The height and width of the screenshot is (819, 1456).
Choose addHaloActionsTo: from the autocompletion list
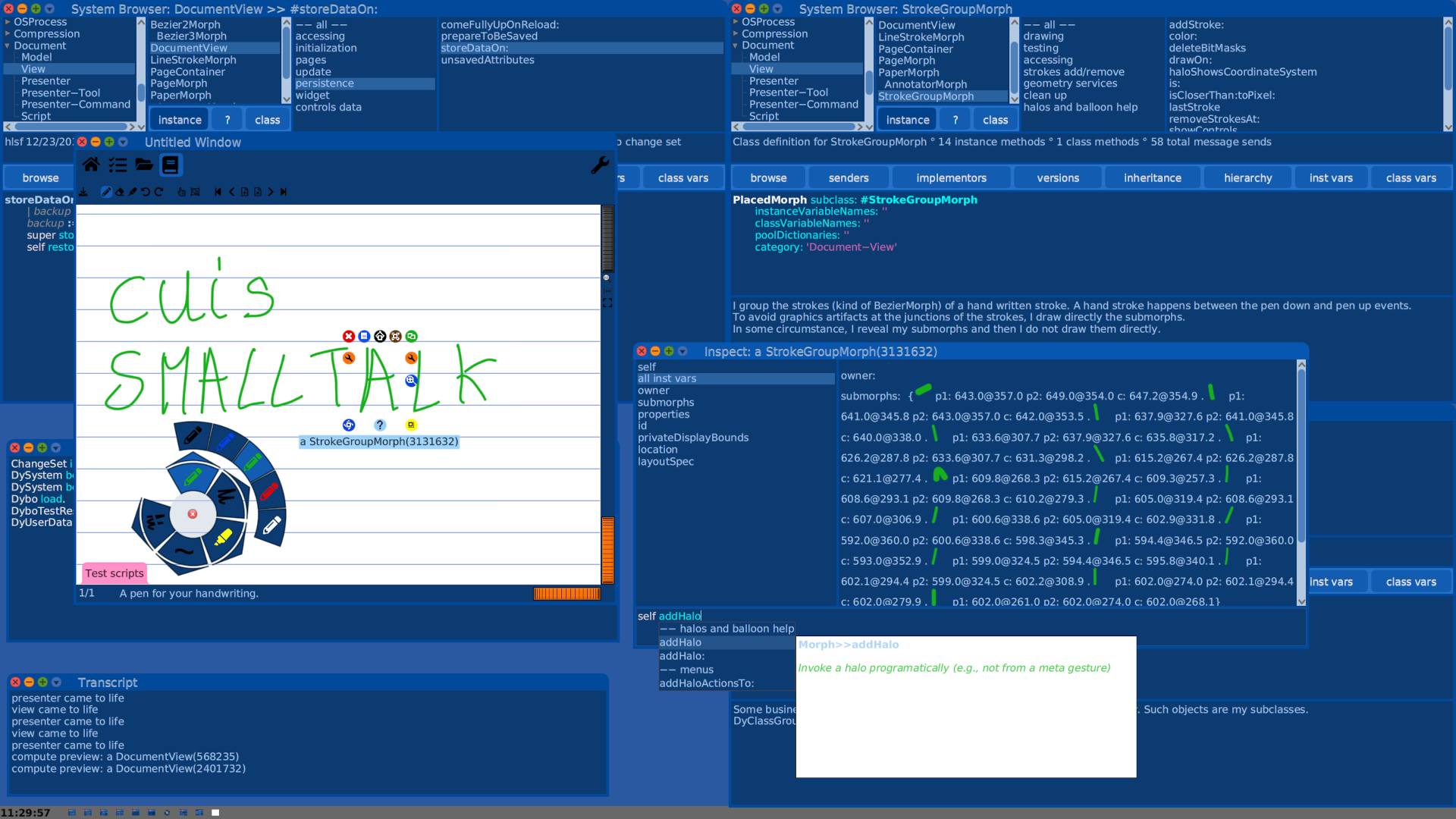(726, 683)
